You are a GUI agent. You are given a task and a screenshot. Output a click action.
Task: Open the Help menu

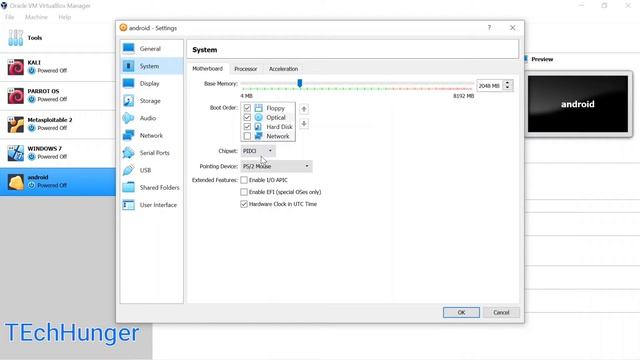[64, 17]
